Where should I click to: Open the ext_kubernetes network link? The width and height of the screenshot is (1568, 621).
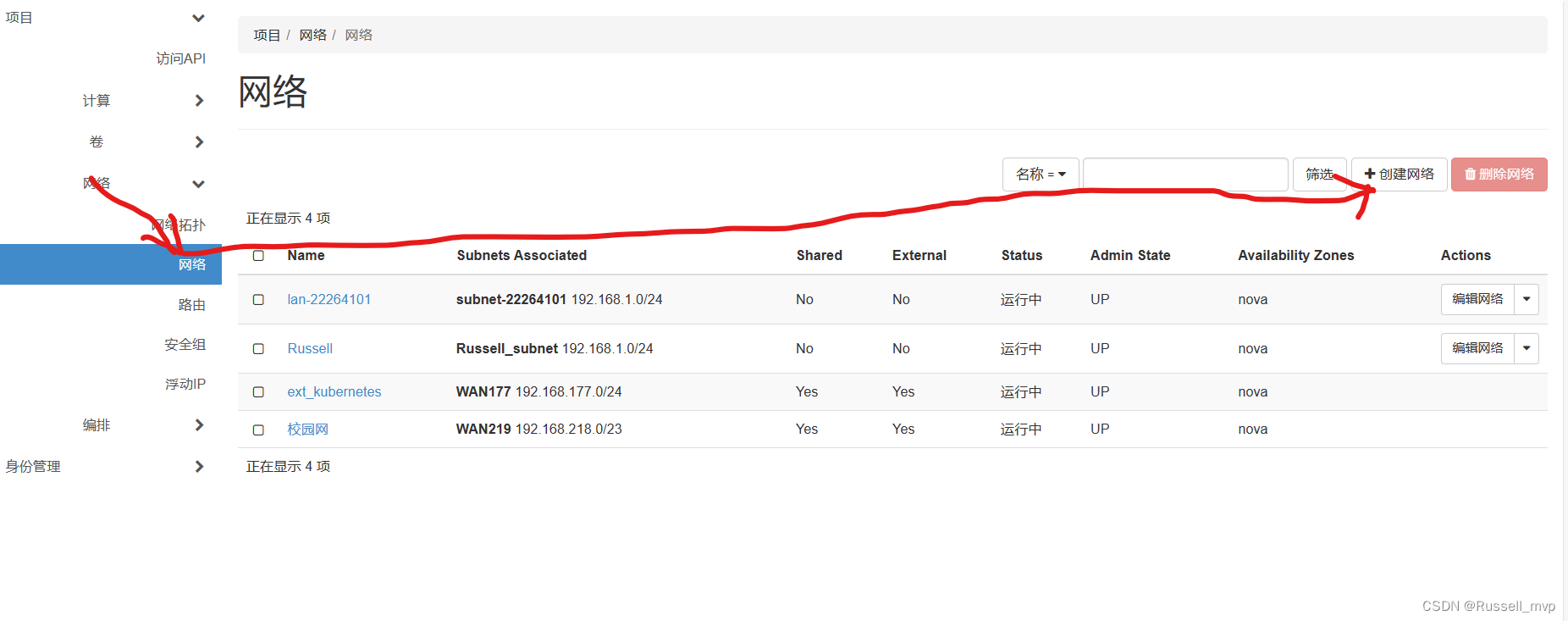click(x=334, y=391)
